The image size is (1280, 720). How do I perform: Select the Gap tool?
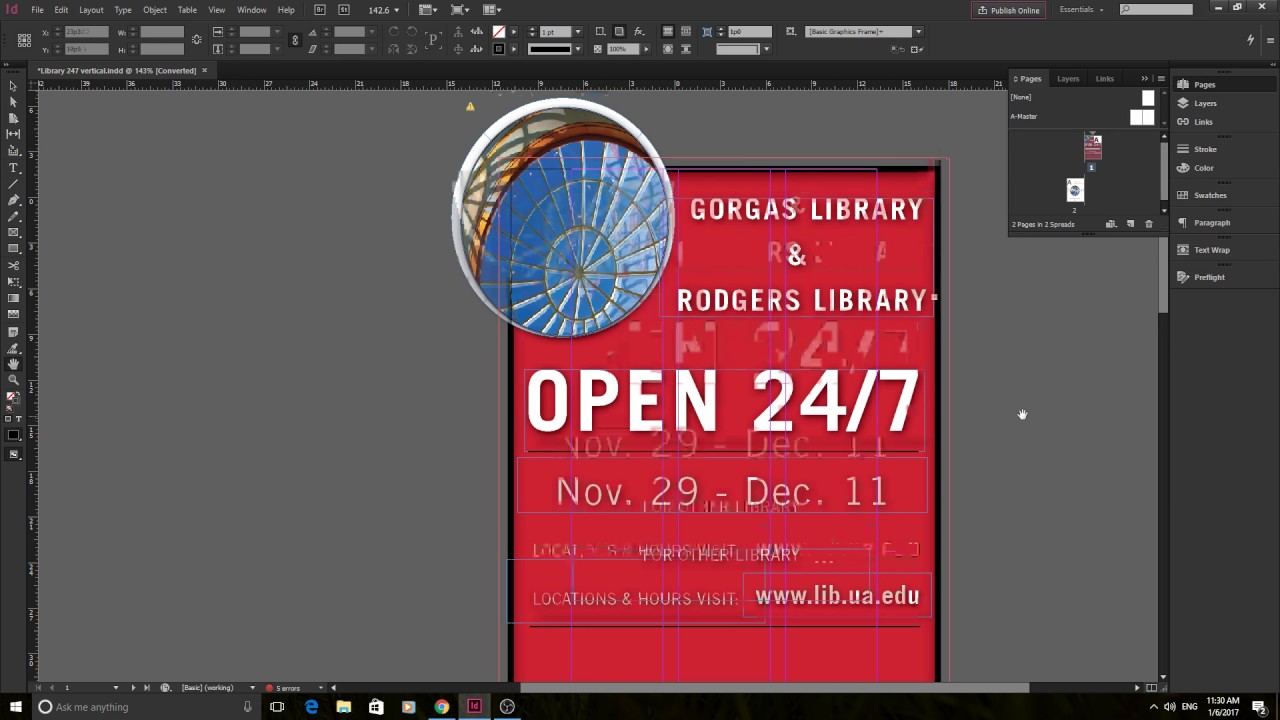click(13, 134)
